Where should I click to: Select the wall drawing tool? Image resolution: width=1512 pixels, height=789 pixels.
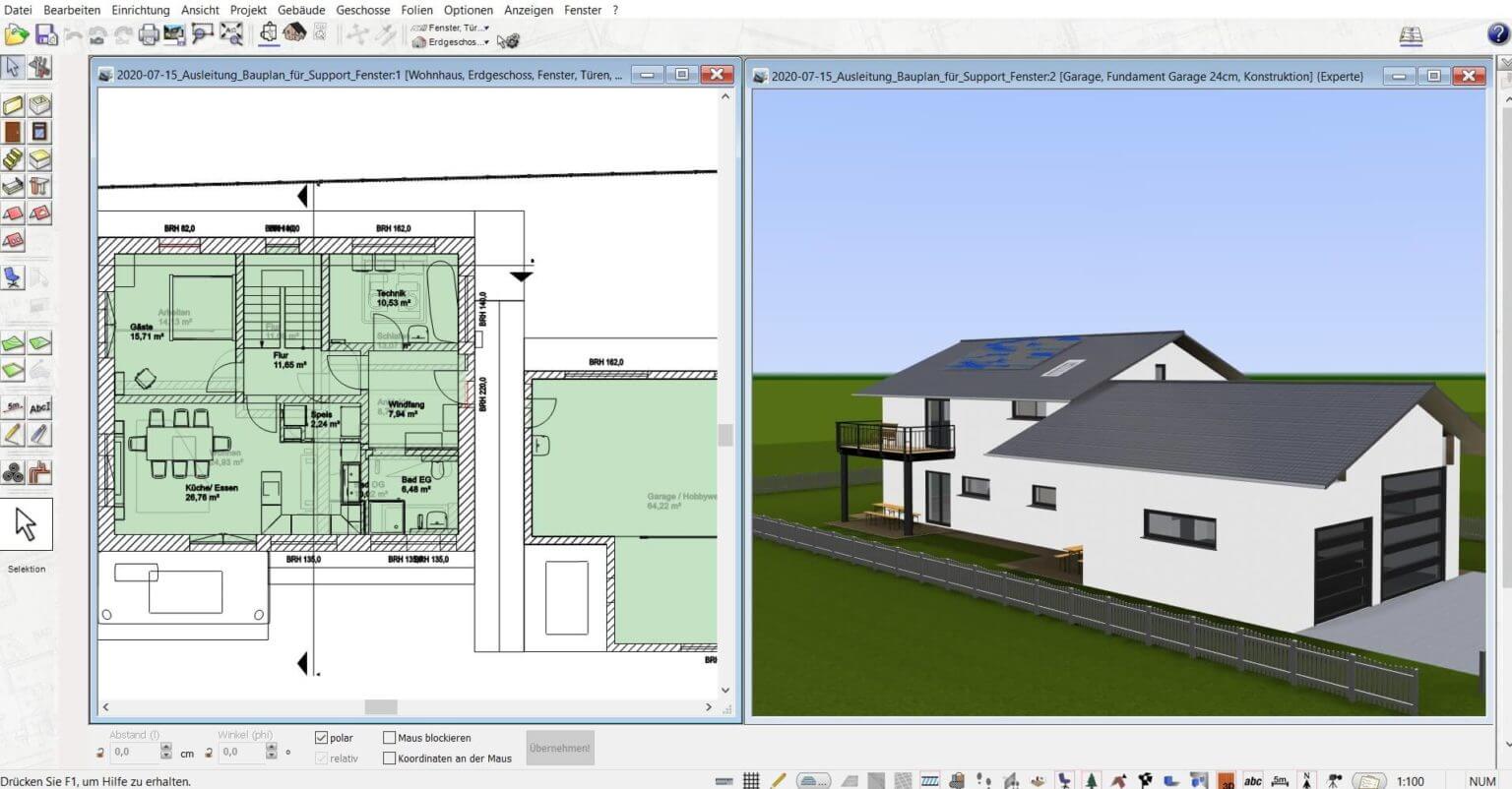coord(14,102)
